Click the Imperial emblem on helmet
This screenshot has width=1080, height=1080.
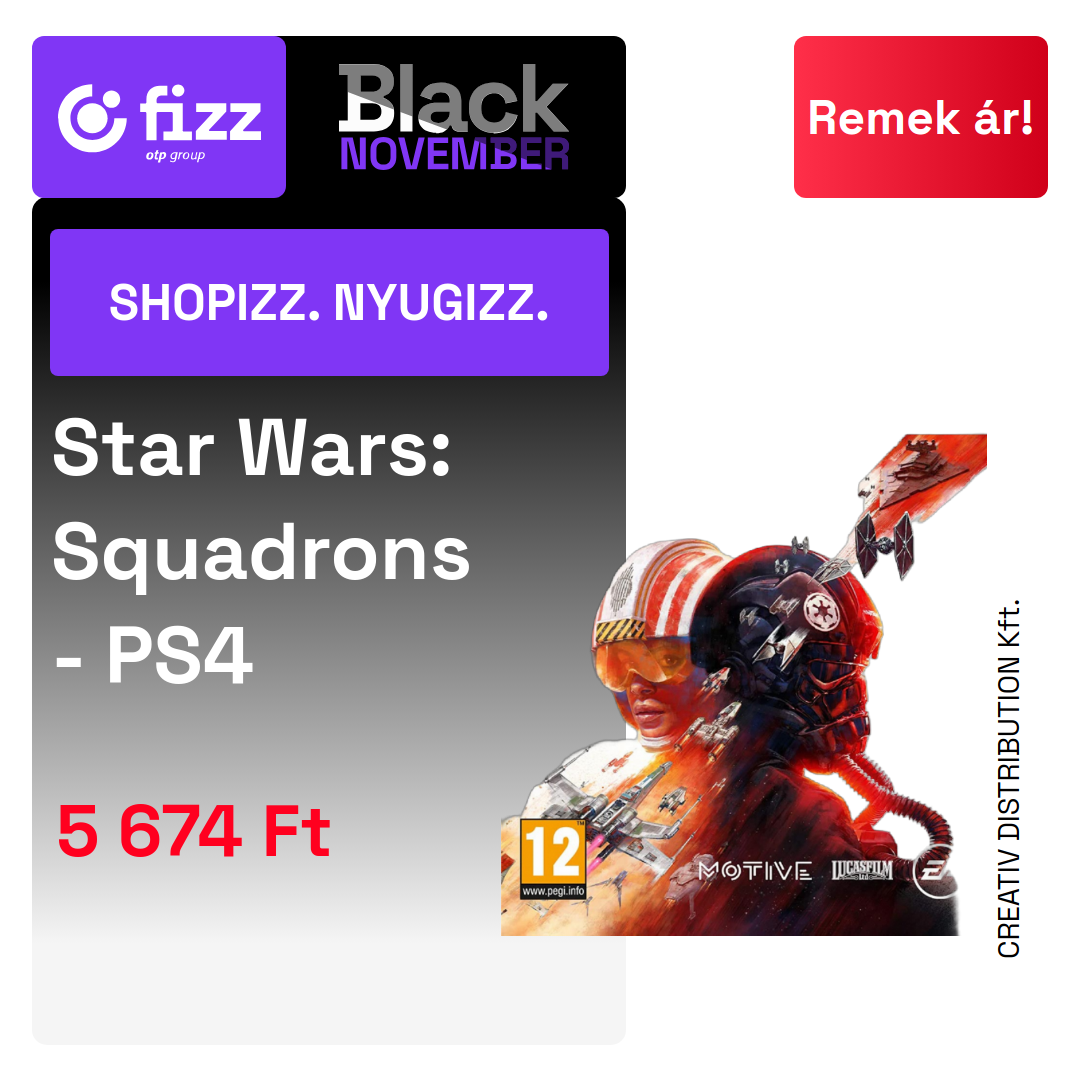[820, 610]
